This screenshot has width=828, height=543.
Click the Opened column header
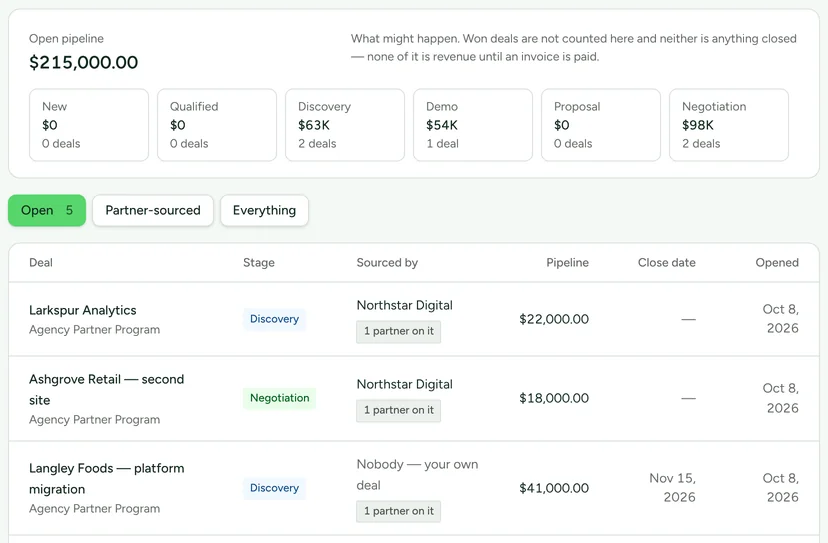tap(777, 263)
